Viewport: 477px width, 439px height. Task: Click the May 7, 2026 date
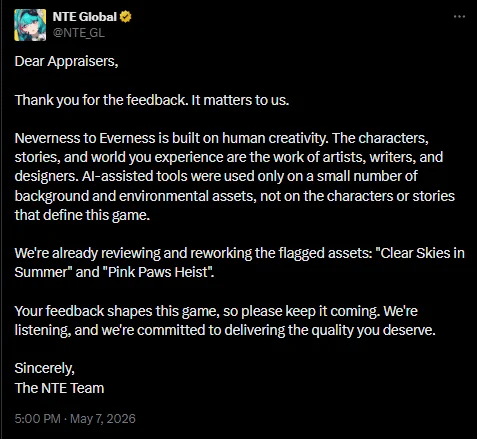point(103,419)
